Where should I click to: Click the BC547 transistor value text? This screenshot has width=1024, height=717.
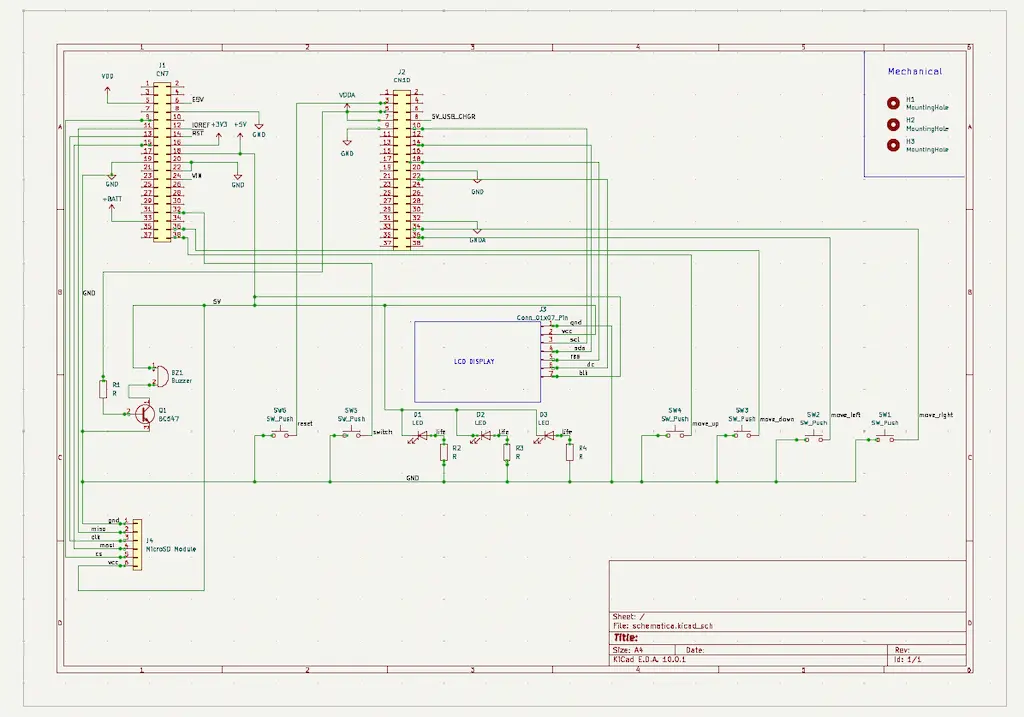(x=168, y=419)
